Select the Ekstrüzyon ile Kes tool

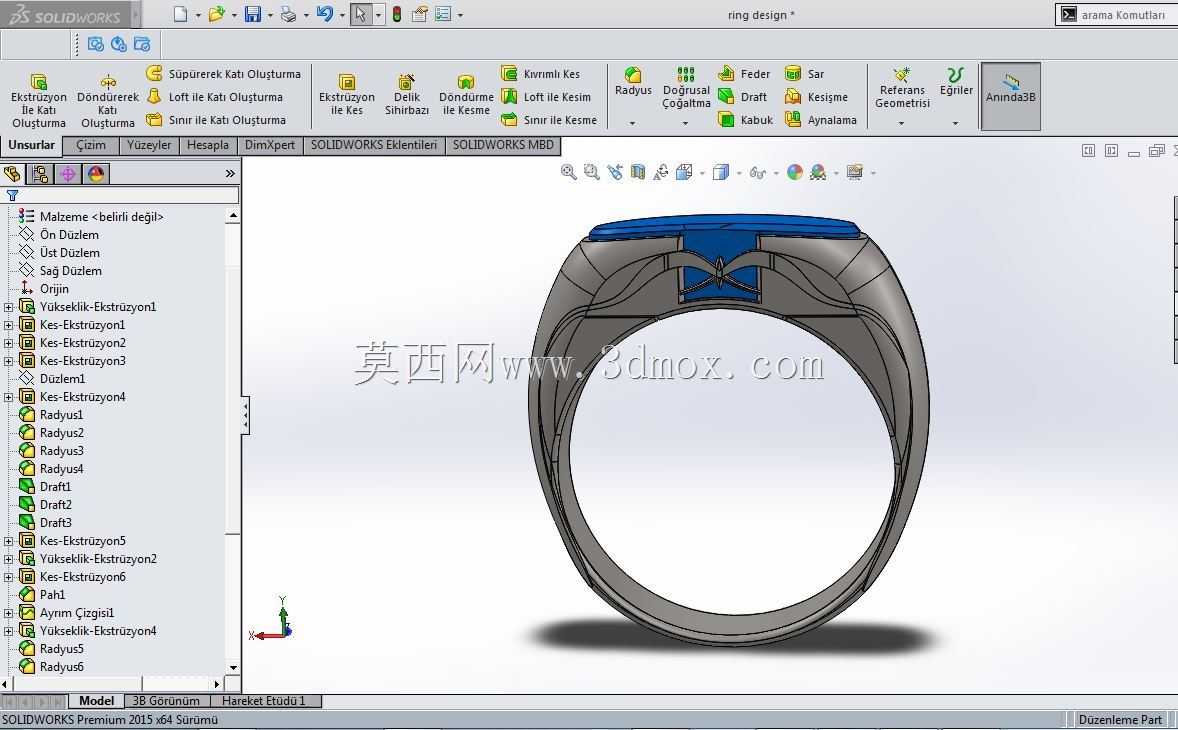(346, 95)
